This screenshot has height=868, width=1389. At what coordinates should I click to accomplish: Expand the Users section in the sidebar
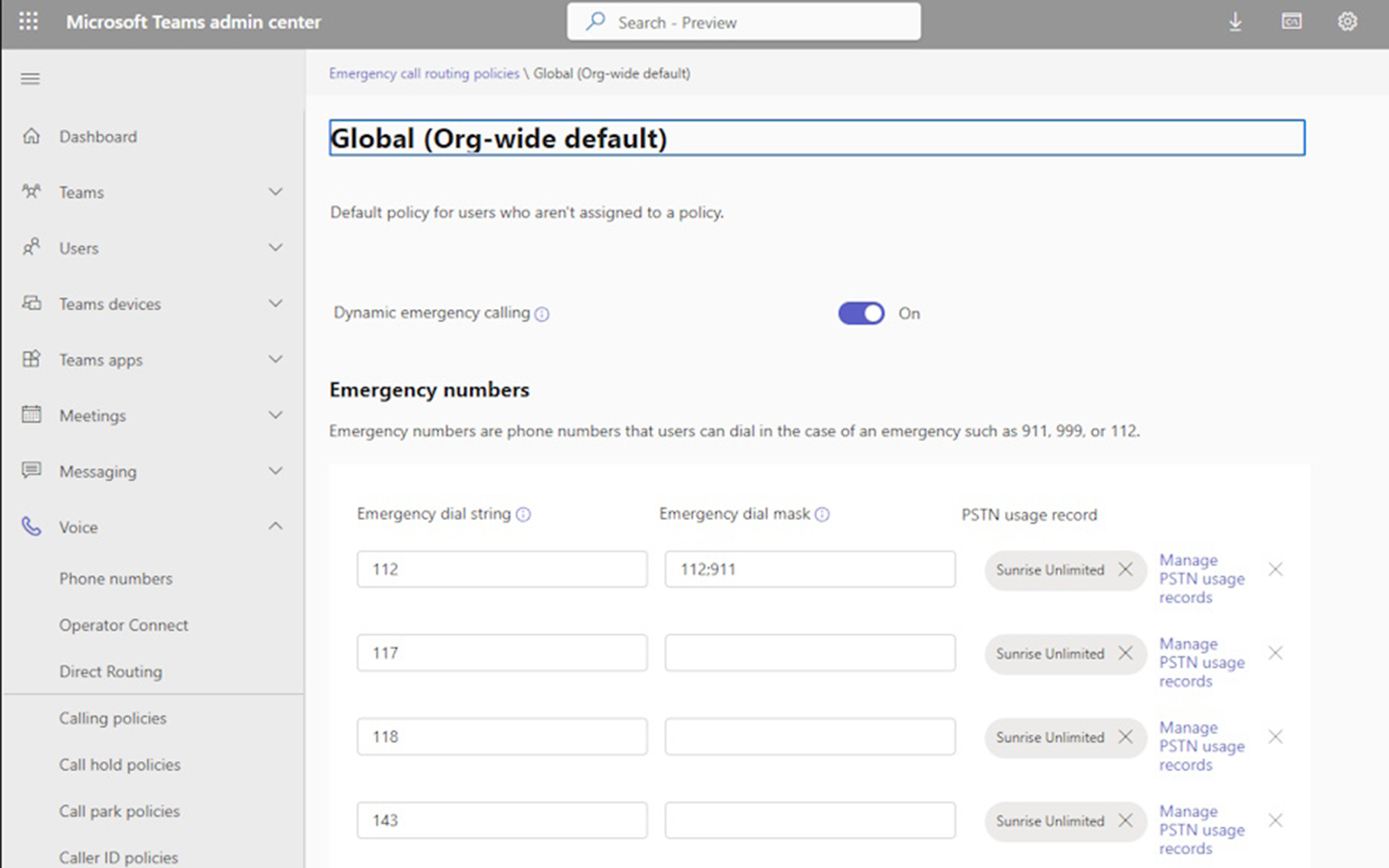pos(276,247)
